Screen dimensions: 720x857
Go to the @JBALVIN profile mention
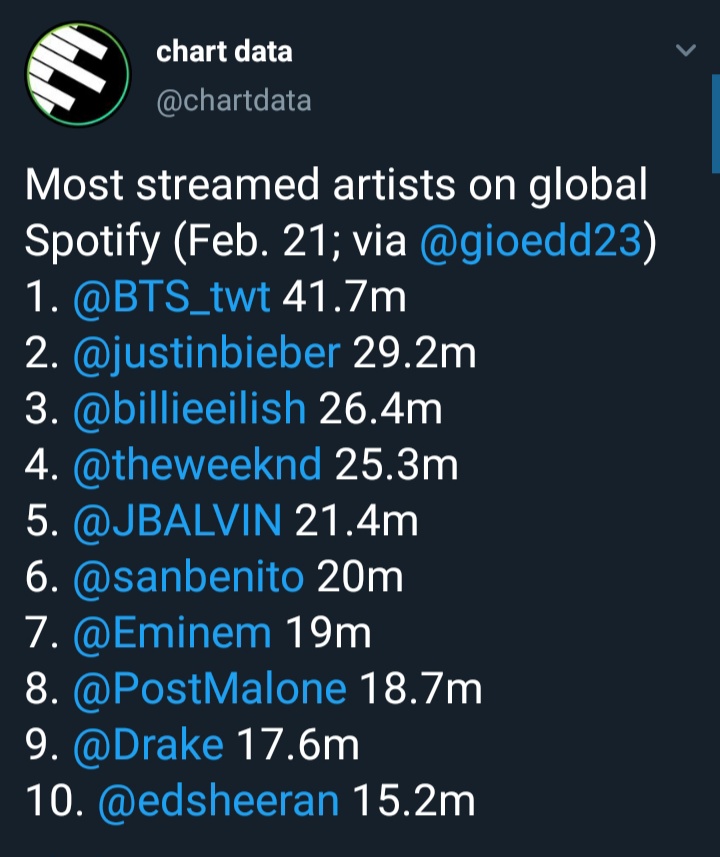178,521
